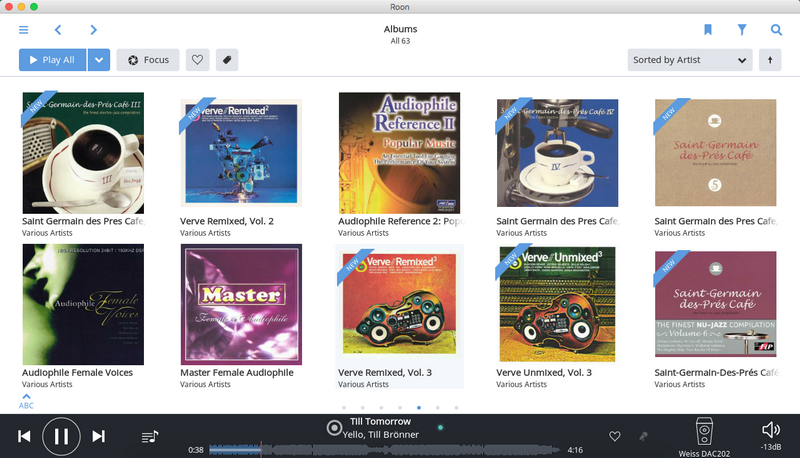Image resolution: width=800 pixels, height=458 pixels.
Task: Pause the currently playing track
Action: (x=61, y=436)
